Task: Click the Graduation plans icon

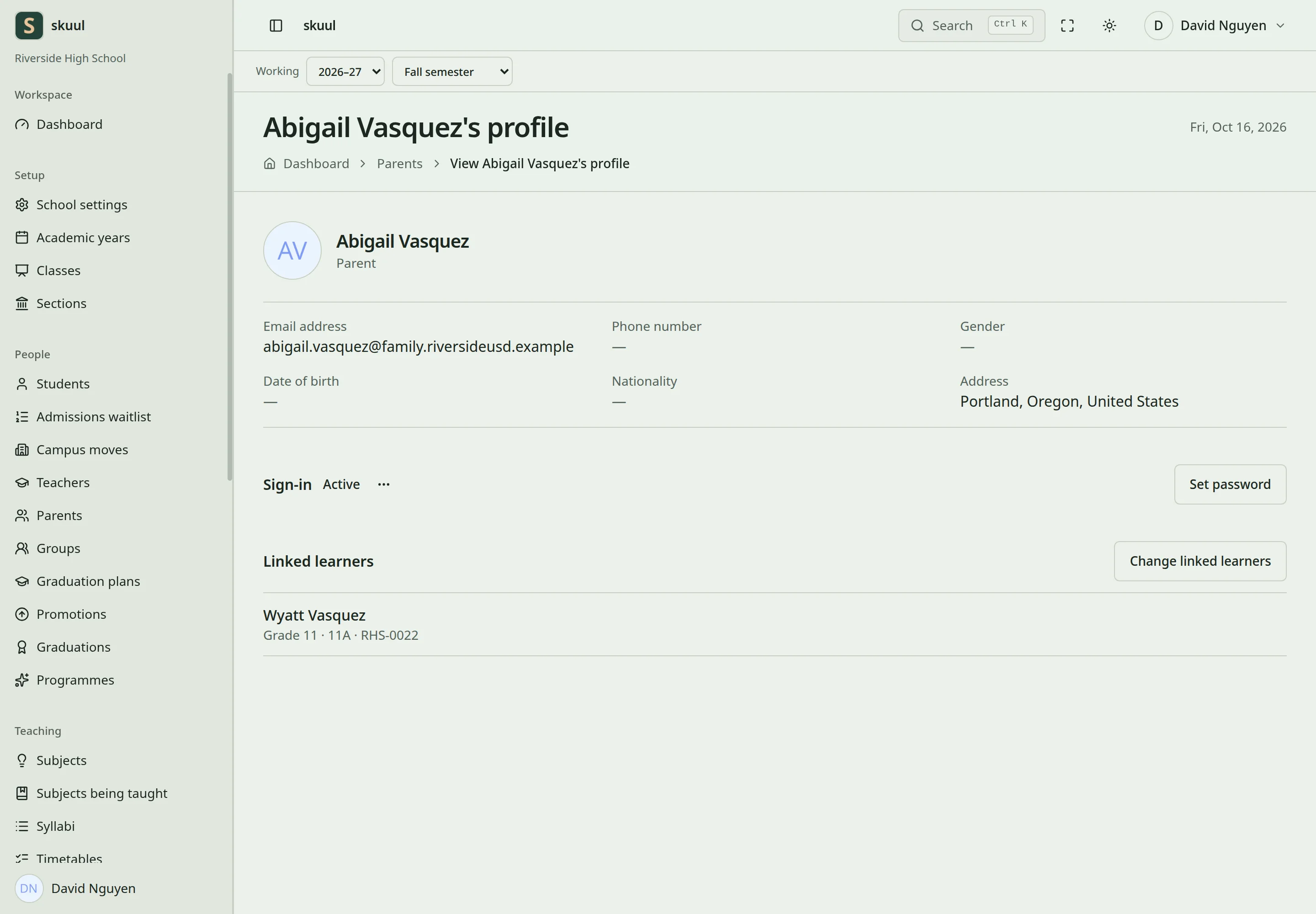Action: [22, 581]
